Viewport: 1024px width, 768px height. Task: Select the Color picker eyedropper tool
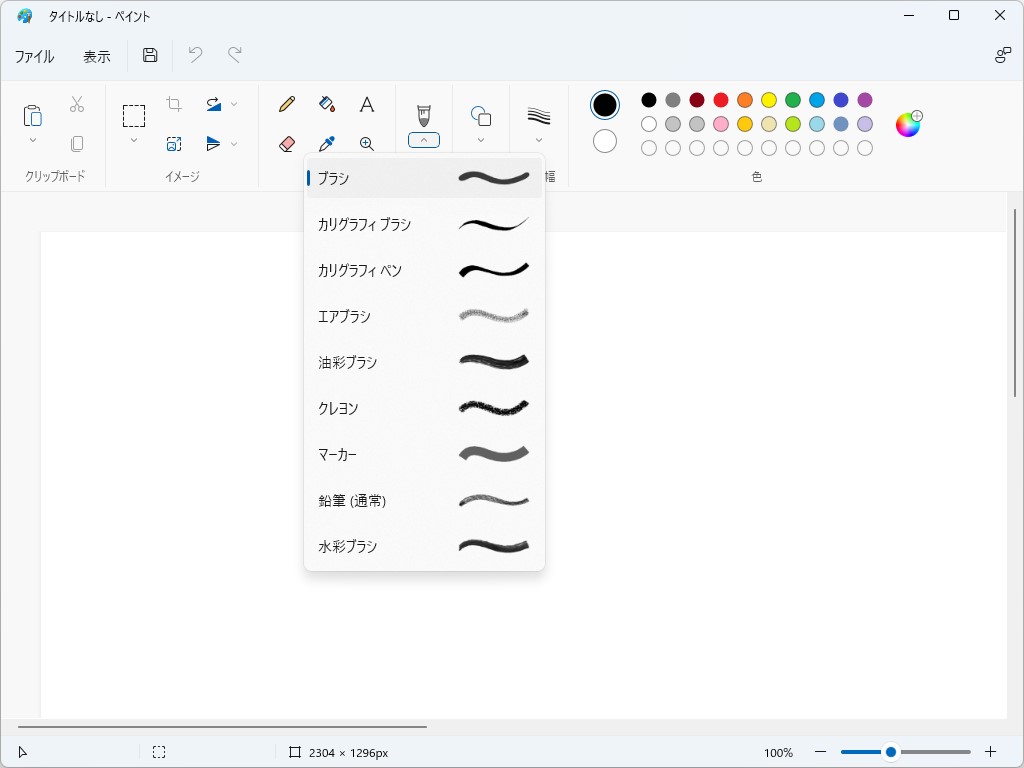(x=327, y=144)
